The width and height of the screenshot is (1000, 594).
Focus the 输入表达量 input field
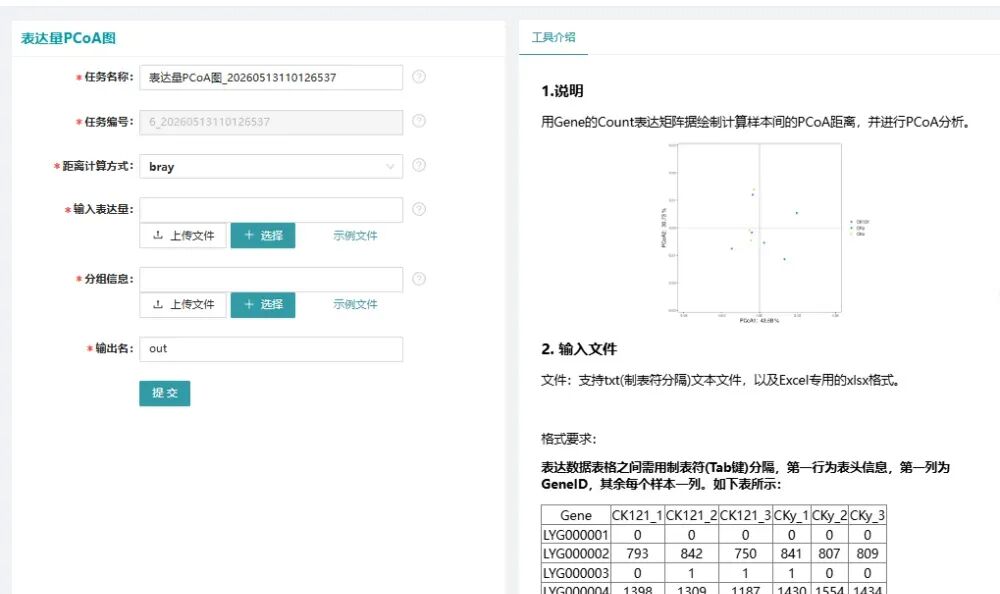271,210
